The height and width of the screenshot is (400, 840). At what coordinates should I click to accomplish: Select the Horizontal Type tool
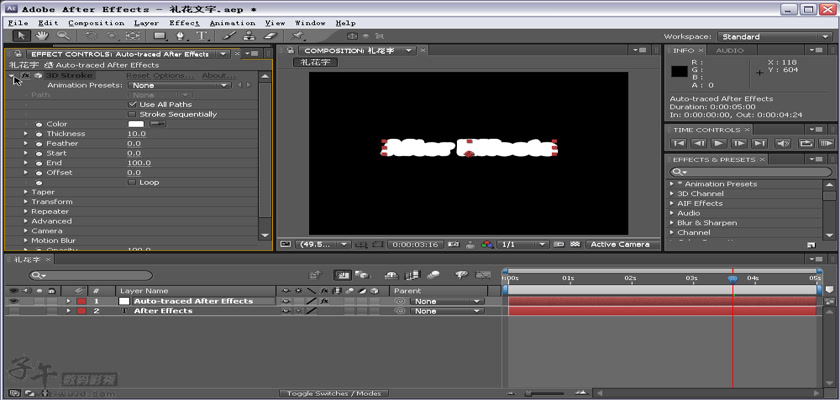coord(201,36)
